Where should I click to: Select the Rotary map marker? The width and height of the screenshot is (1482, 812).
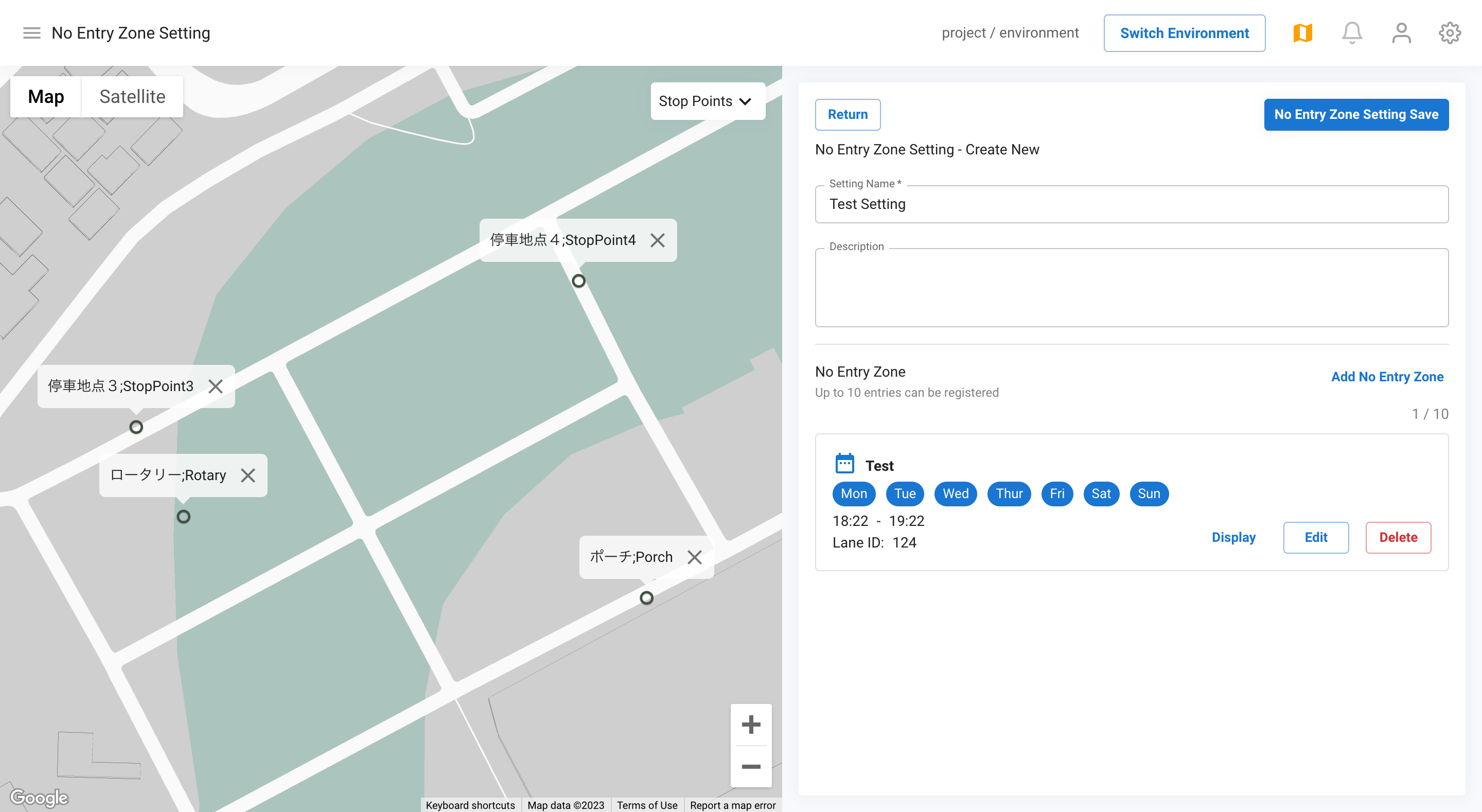pyautogui.click(x=184, y=517)
